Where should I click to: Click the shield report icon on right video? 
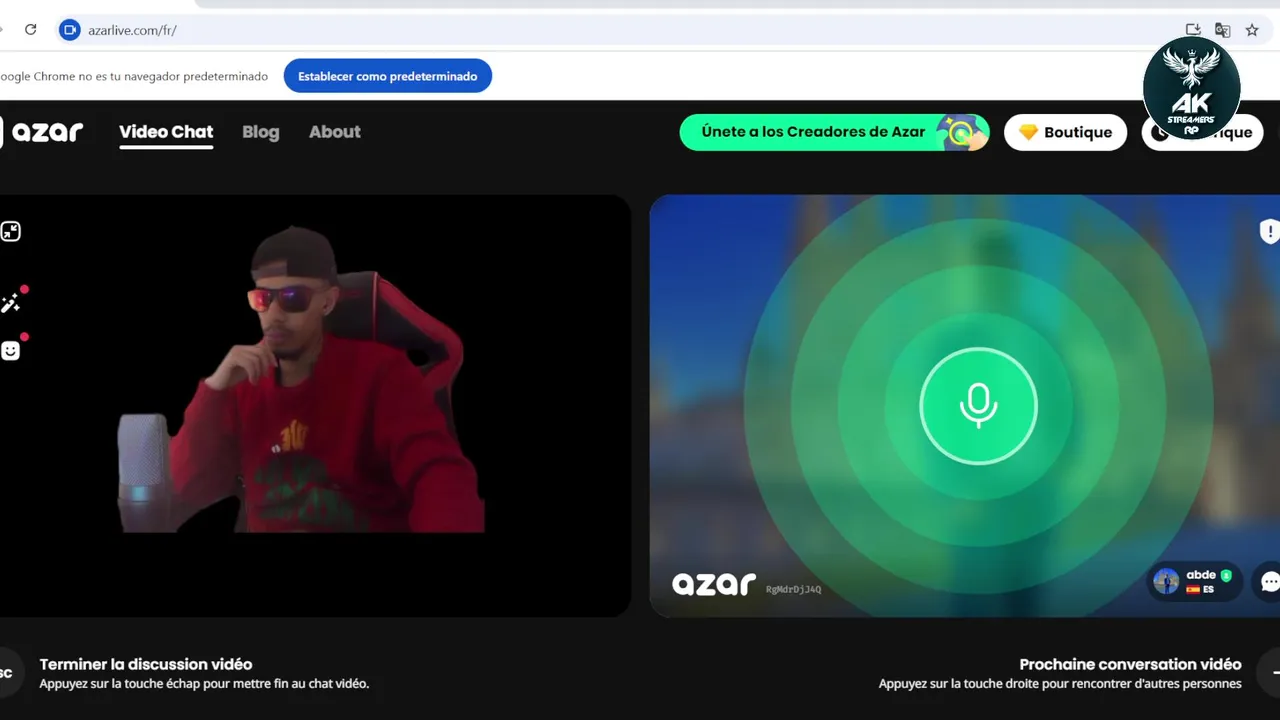(1269, 232)
